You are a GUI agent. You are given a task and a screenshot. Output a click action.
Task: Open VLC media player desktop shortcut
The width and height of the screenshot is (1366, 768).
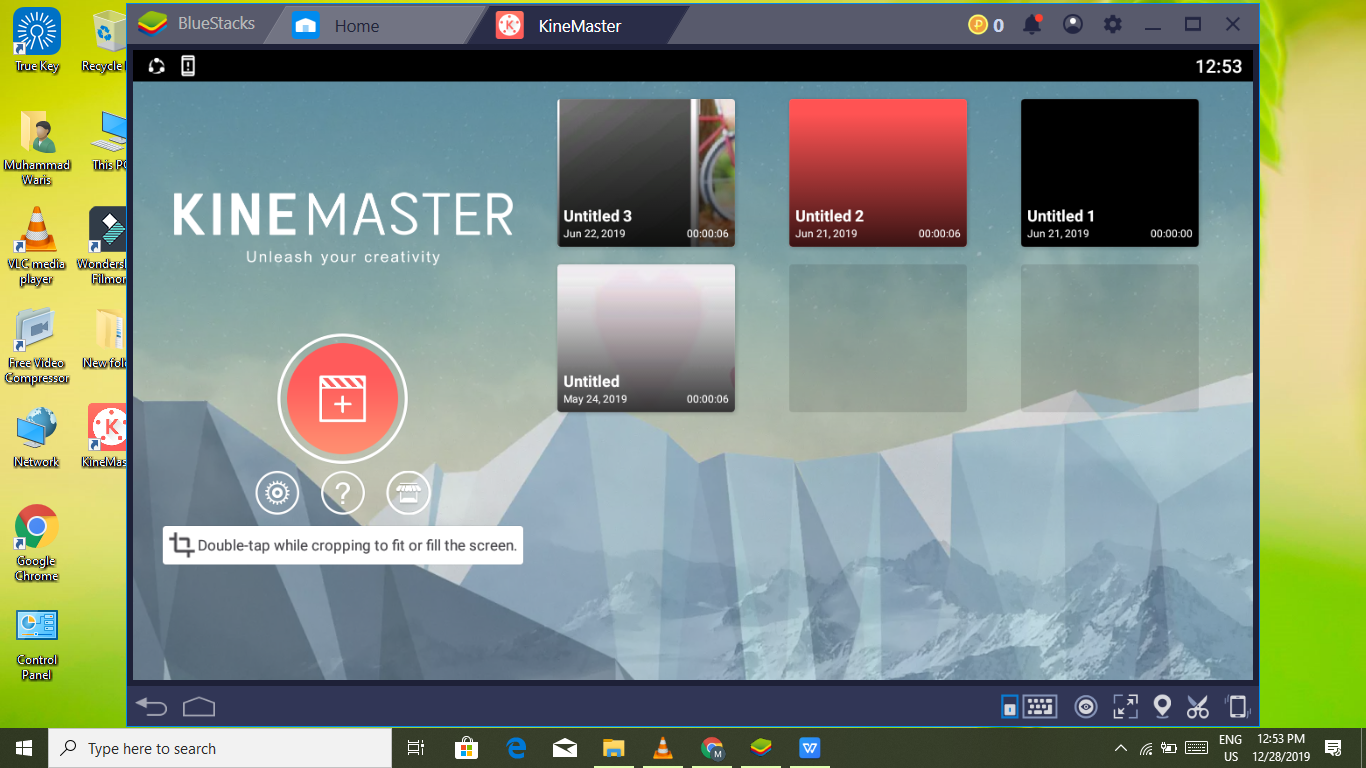37,246
